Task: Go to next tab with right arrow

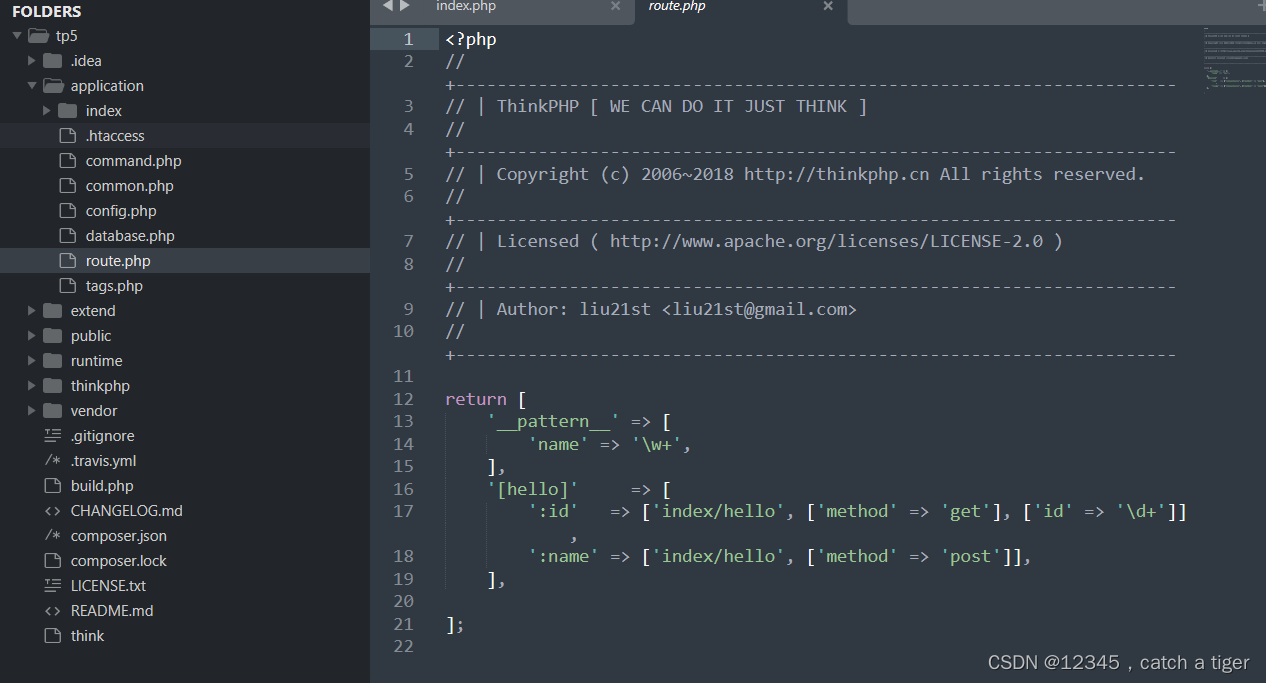Action: pos(405,6)
